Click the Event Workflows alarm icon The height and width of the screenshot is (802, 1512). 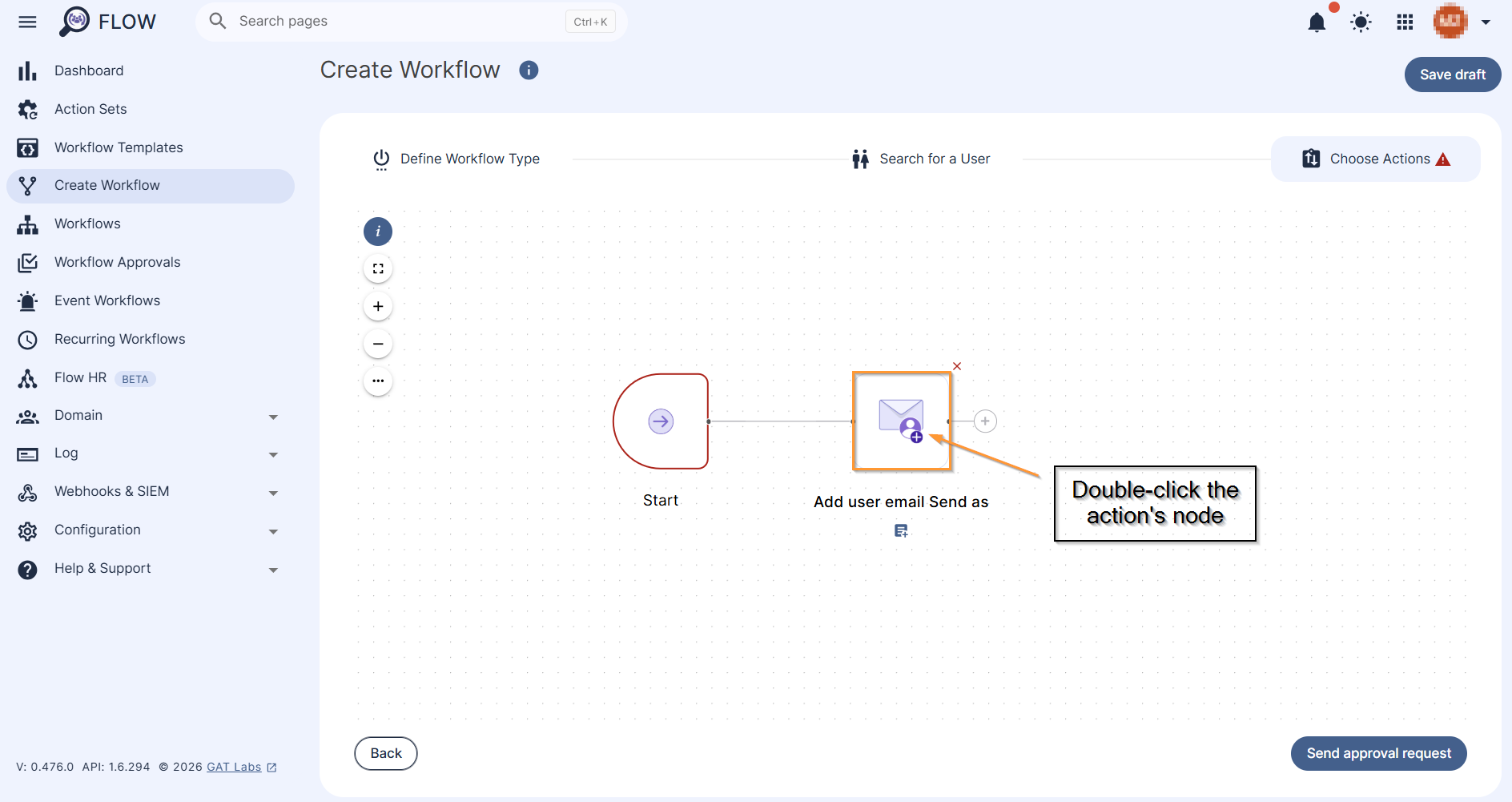(27, 301)
